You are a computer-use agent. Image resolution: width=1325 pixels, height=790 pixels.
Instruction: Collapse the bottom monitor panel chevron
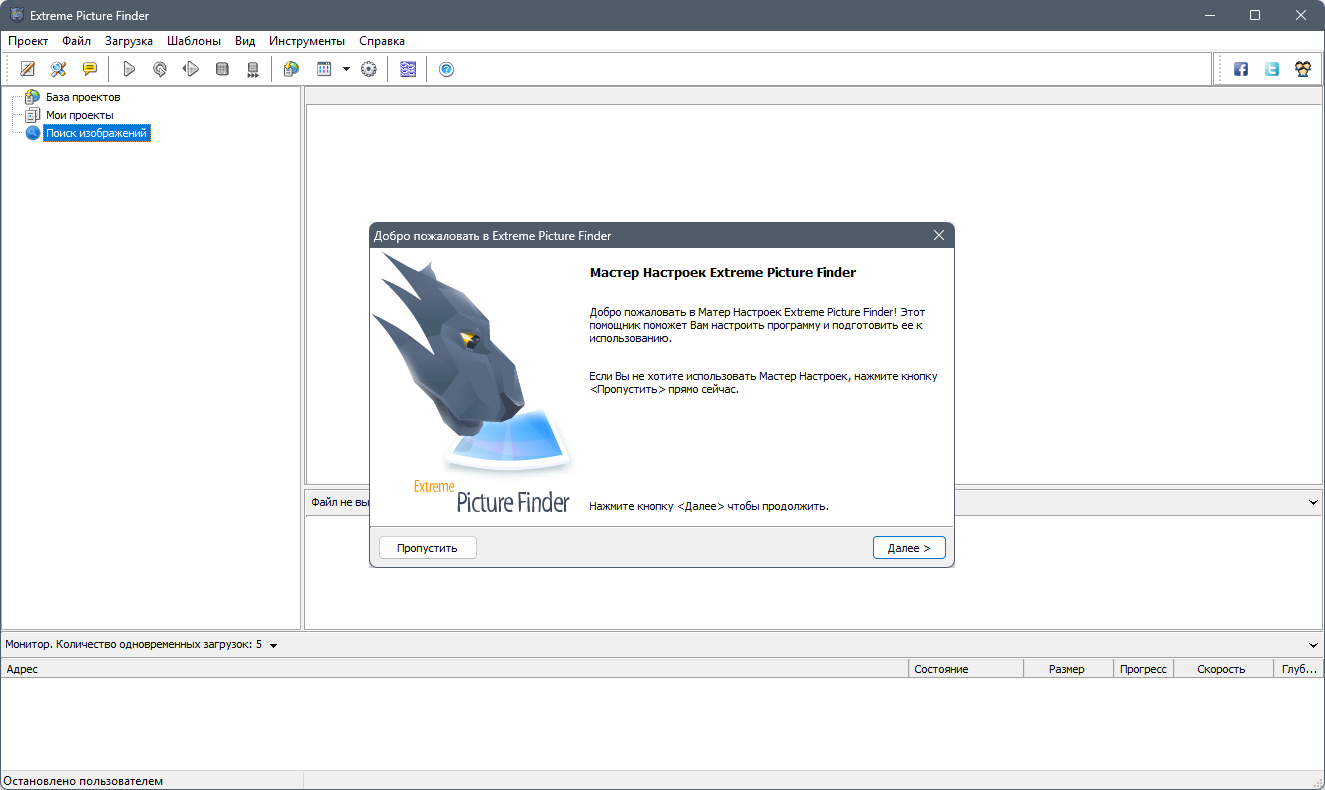pos(1314,644)
